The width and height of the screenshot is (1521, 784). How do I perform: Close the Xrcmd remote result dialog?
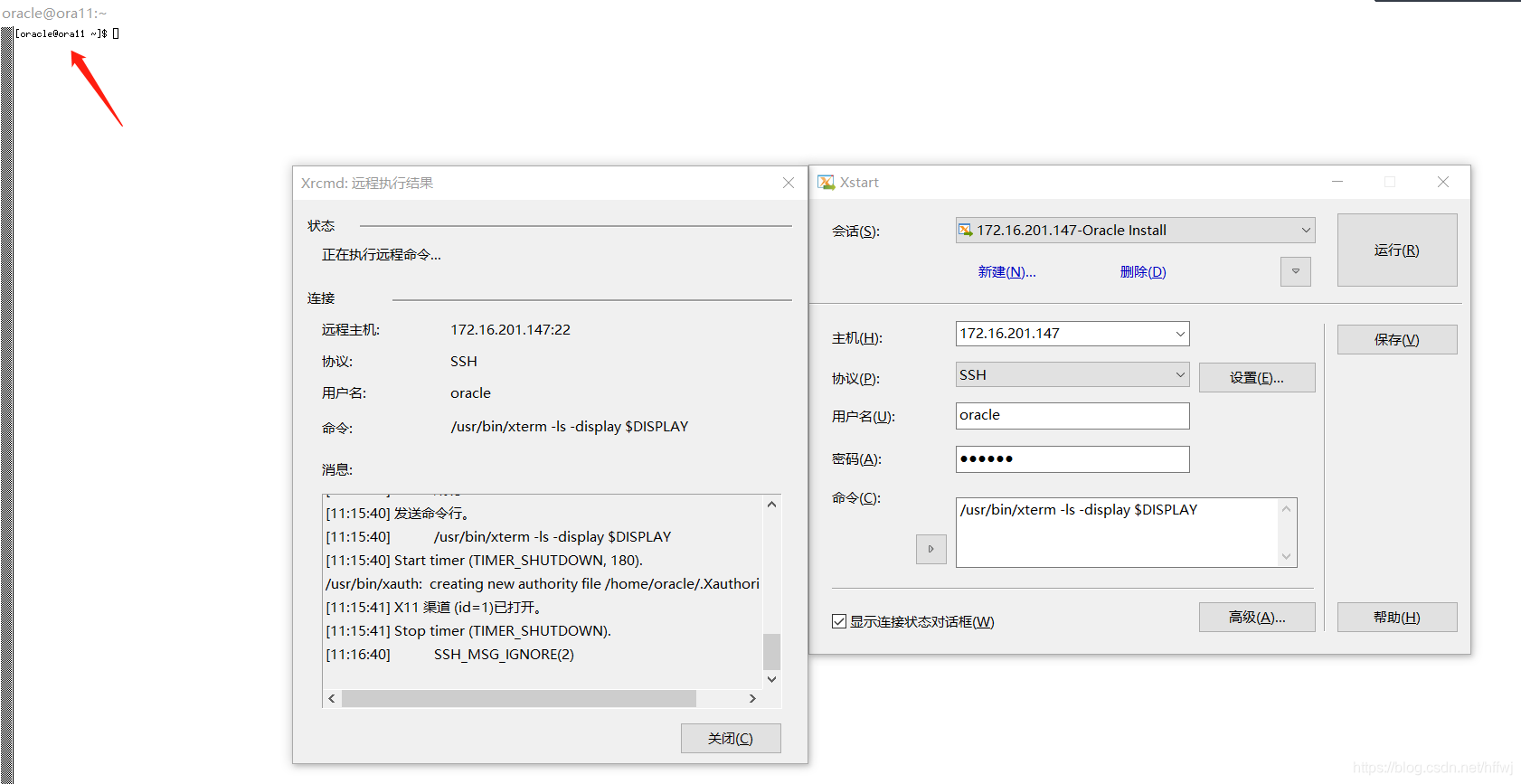pyautogui.click(x=788, y=183)
